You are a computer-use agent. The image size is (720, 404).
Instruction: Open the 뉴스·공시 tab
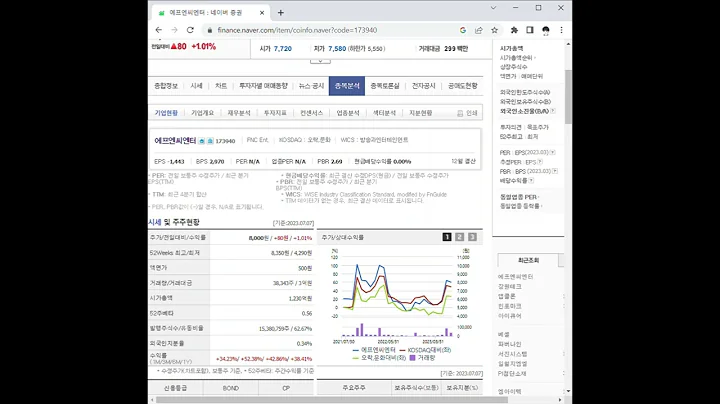click(311, 86)
